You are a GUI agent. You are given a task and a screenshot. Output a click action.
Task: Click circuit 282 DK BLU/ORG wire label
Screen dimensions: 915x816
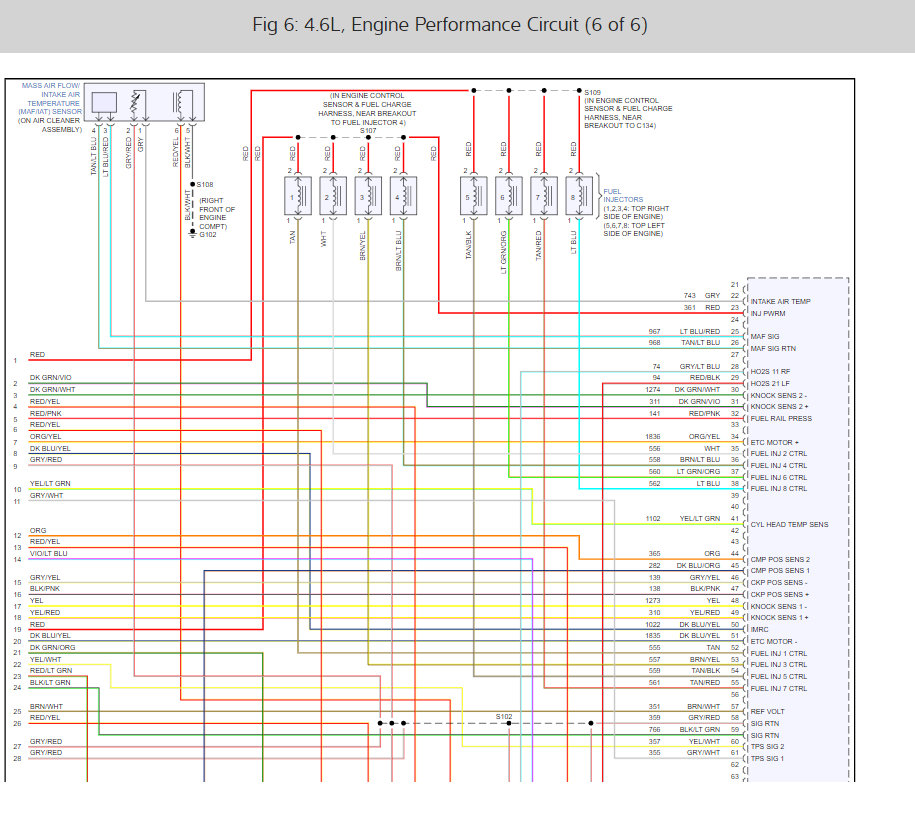coord(684,566)
